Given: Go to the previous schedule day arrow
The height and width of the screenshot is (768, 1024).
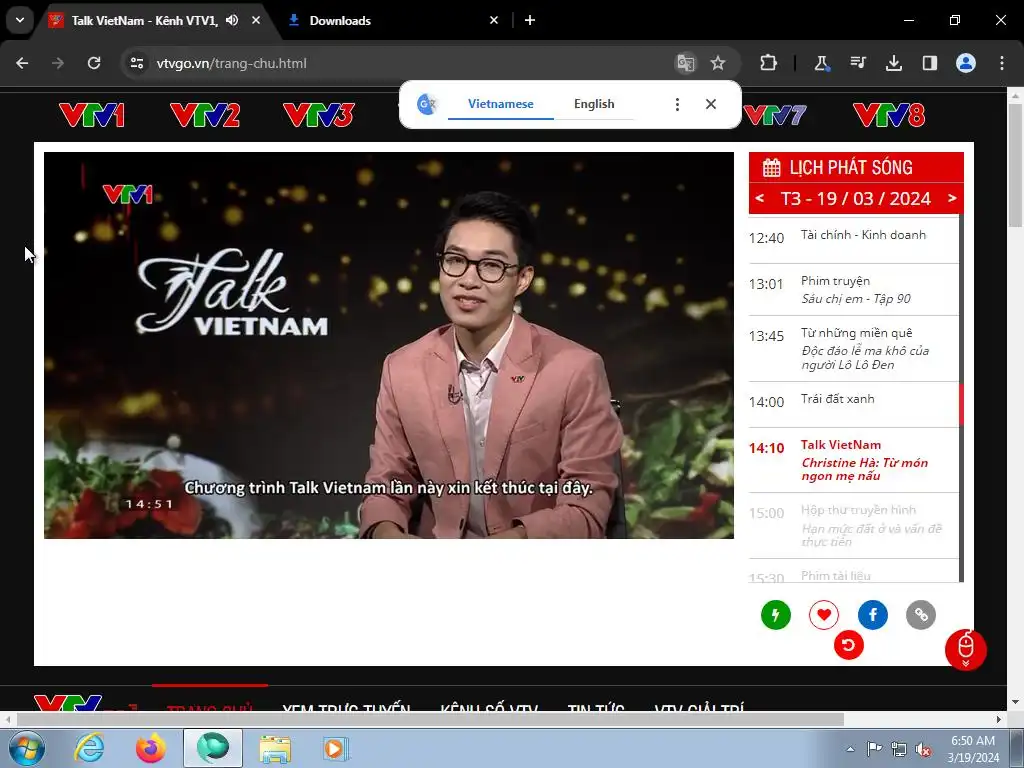Looking at the screenshot, I should (760, 198).
